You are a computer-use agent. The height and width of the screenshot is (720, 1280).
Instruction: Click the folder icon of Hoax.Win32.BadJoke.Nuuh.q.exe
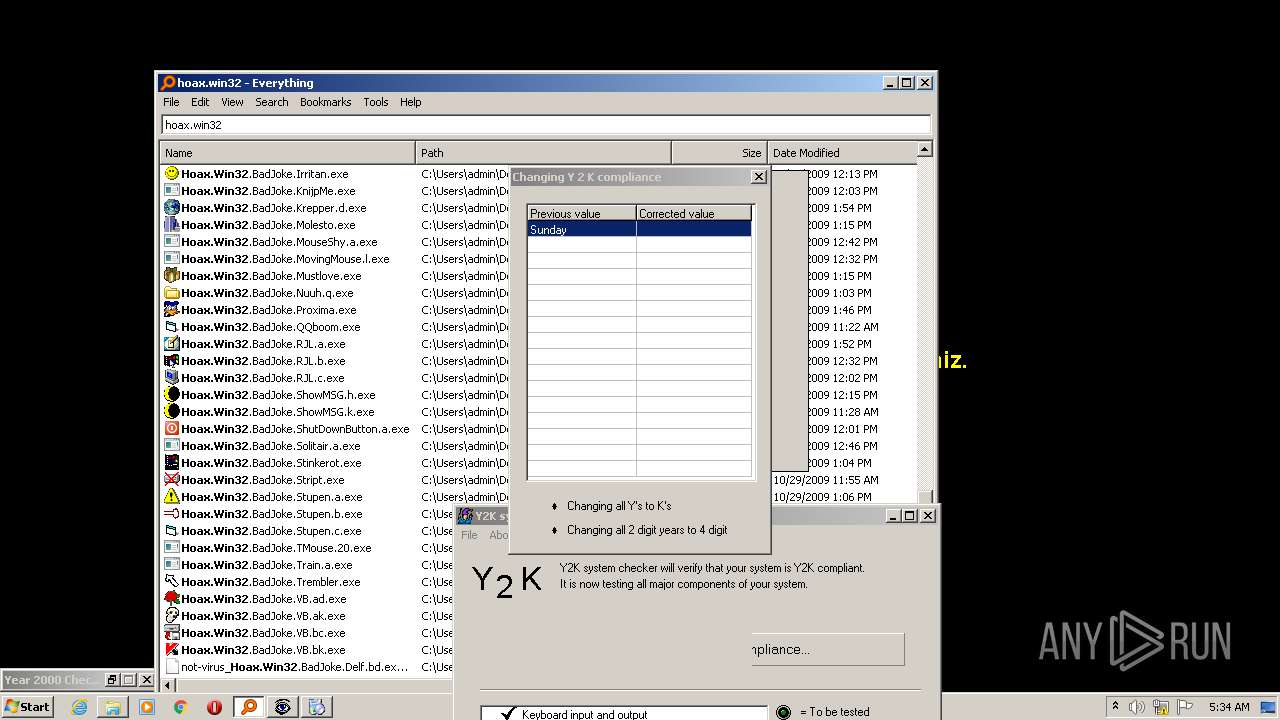click(172, 293)
